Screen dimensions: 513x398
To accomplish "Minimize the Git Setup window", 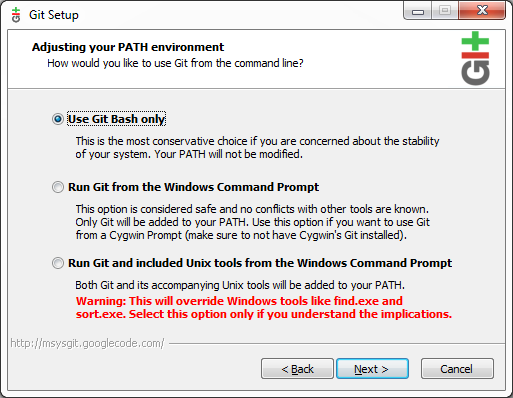I will [418, 11].
